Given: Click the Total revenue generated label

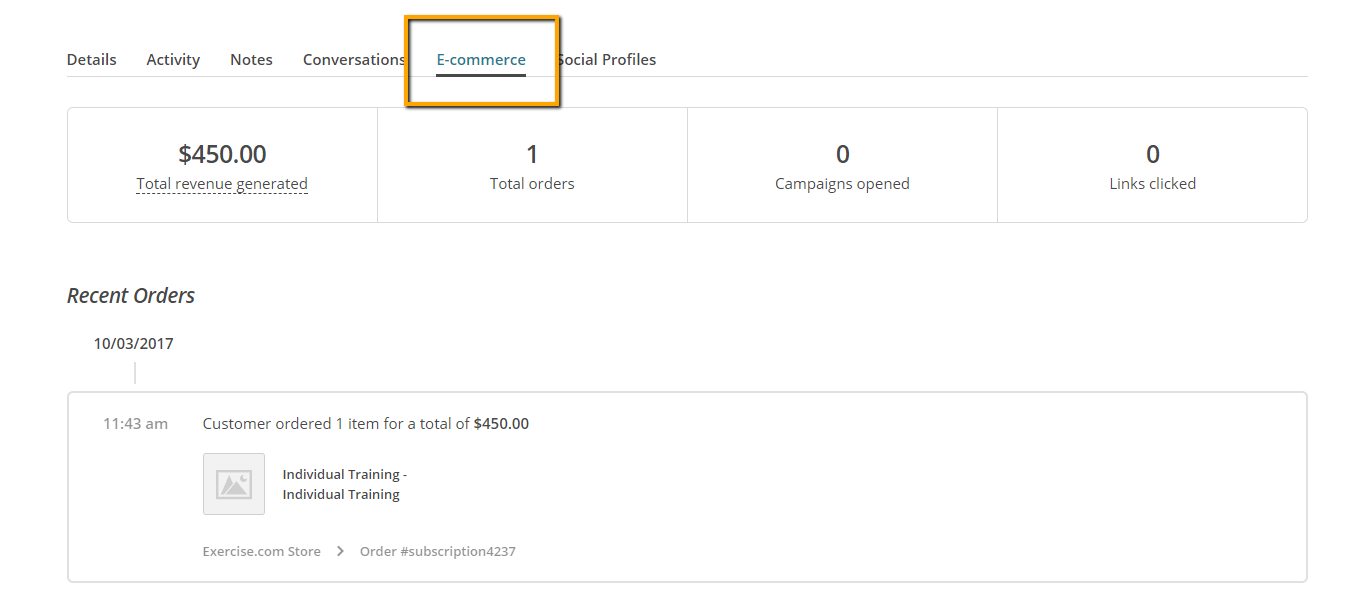Looking at the screenshot, I should click(222, 184).
